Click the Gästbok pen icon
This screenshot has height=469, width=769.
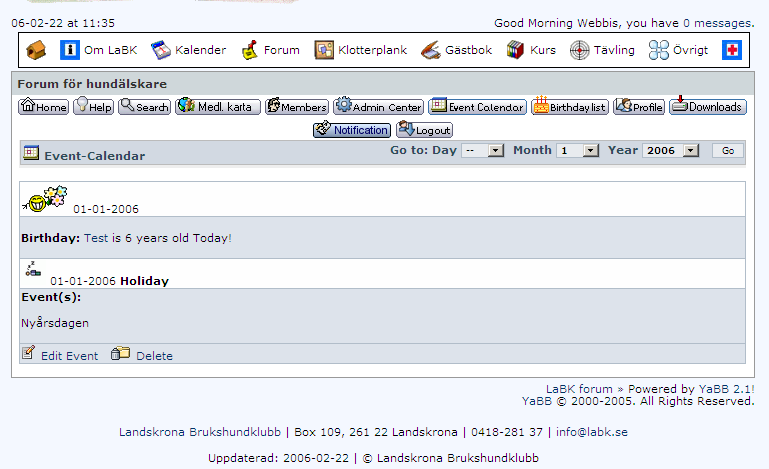(431, 50)
